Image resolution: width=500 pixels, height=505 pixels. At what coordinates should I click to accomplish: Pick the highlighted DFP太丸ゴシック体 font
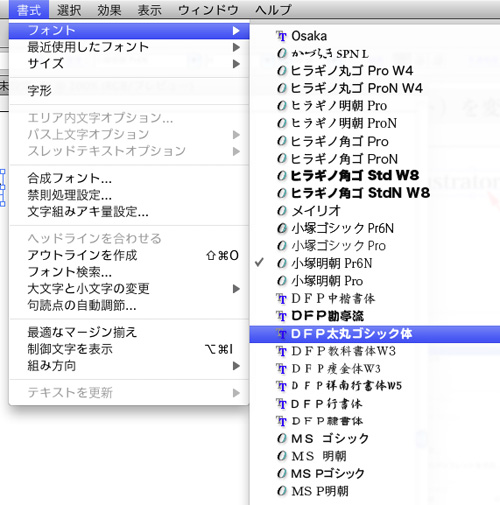(375, 334)
